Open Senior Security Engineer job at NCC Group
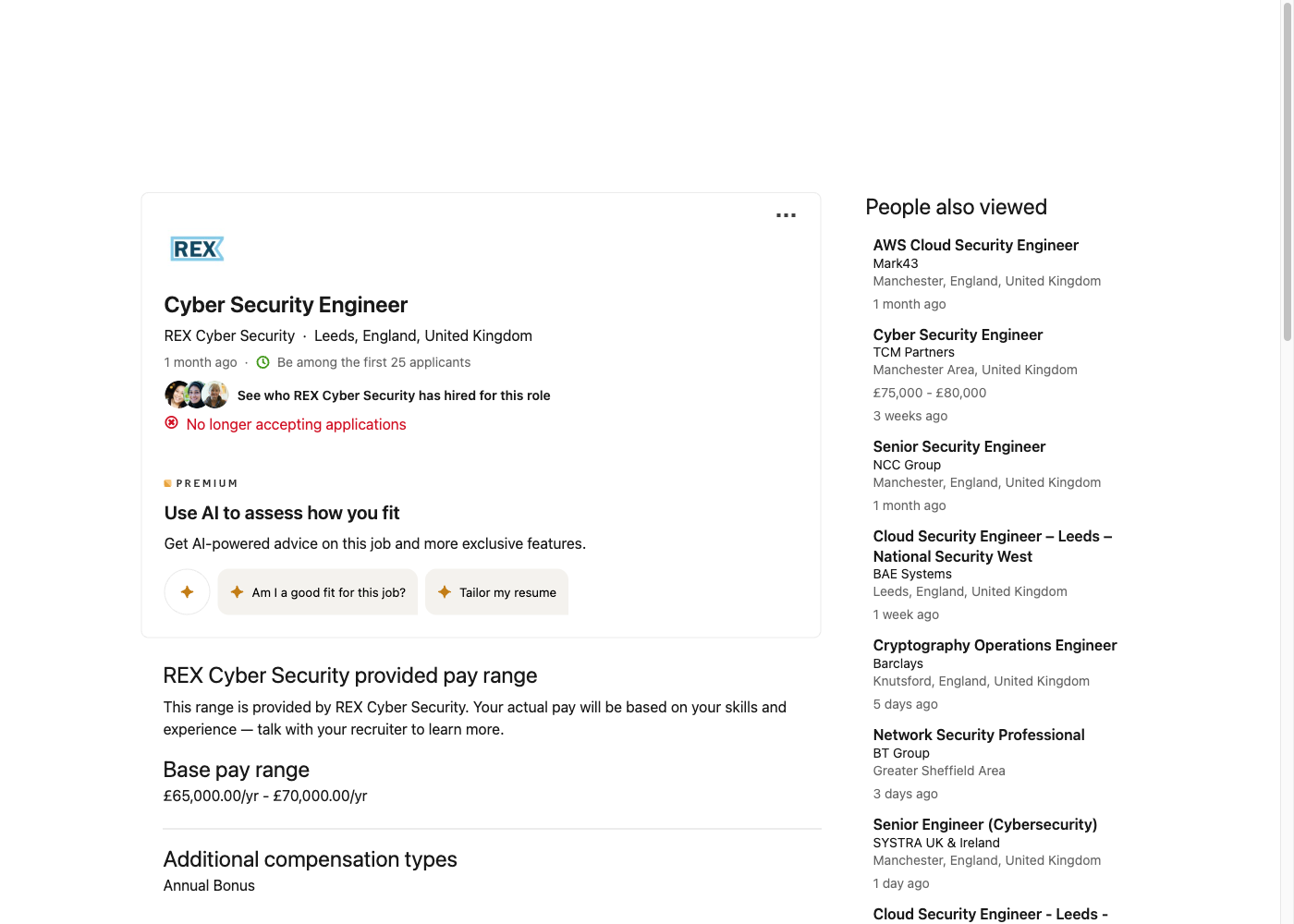 click(x=958, y=446)
